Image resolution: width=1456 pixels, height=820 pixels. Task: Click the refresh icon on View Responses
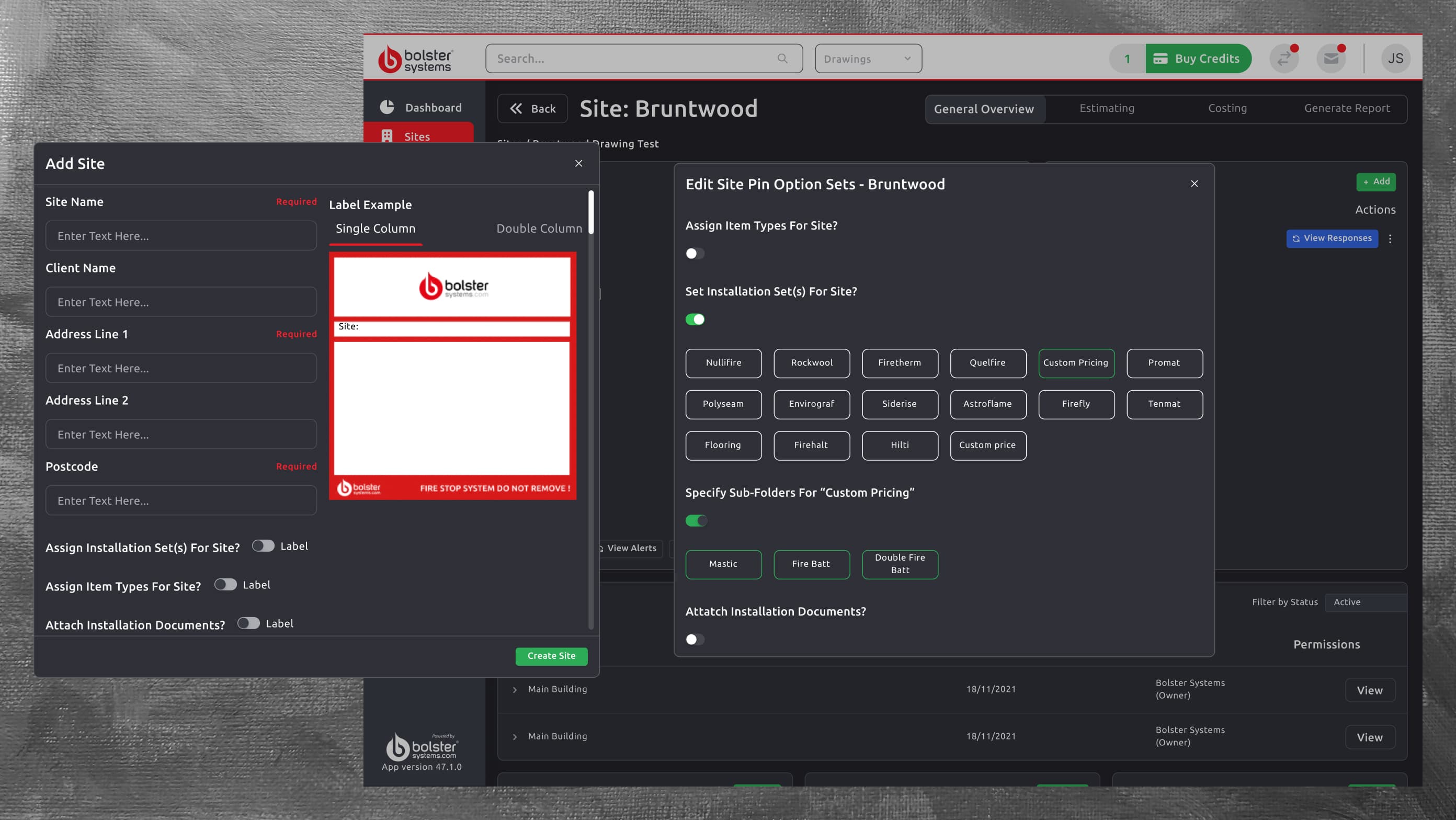coord(1295,238)
